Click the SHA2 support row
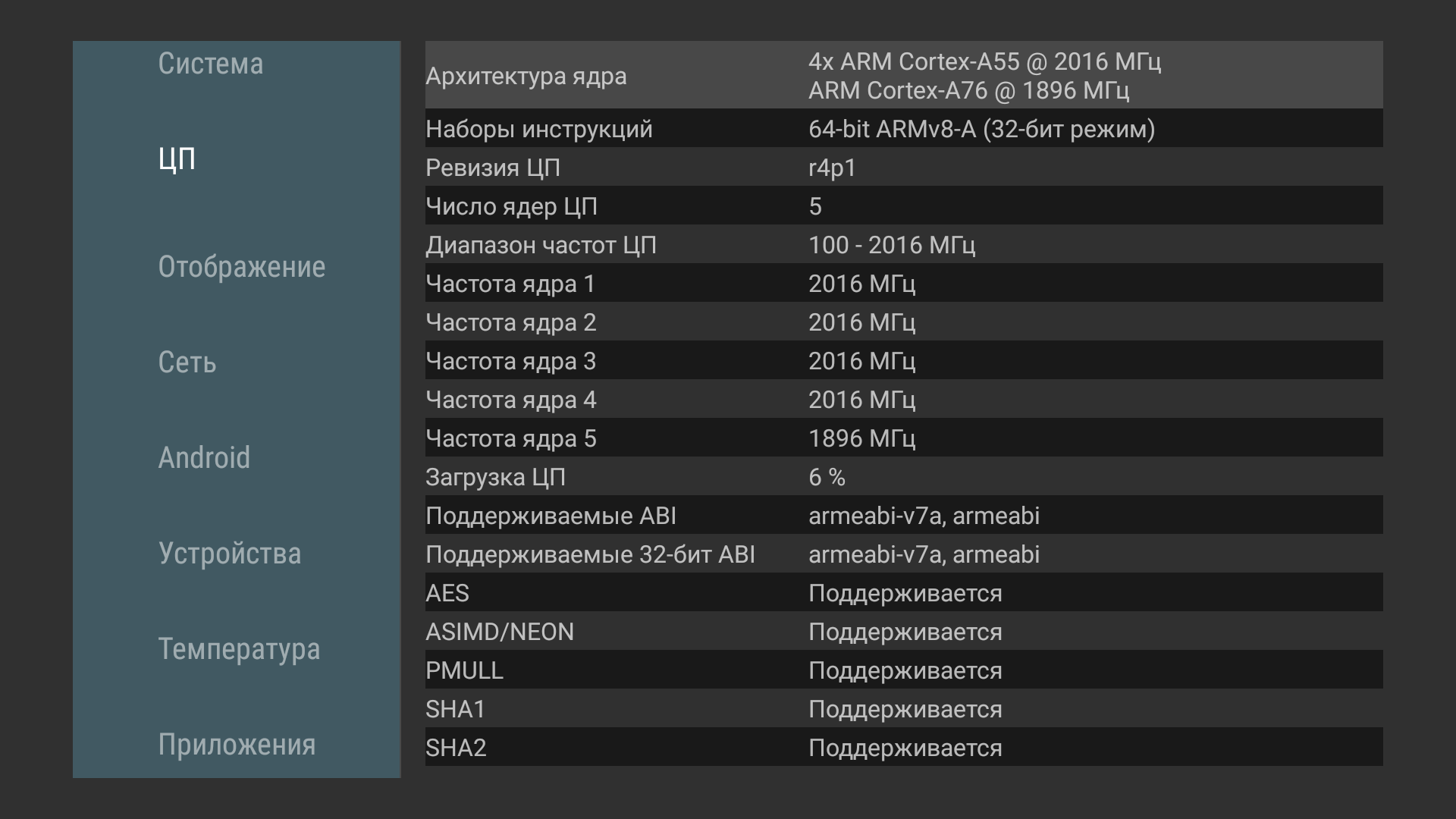 (903, 748)
